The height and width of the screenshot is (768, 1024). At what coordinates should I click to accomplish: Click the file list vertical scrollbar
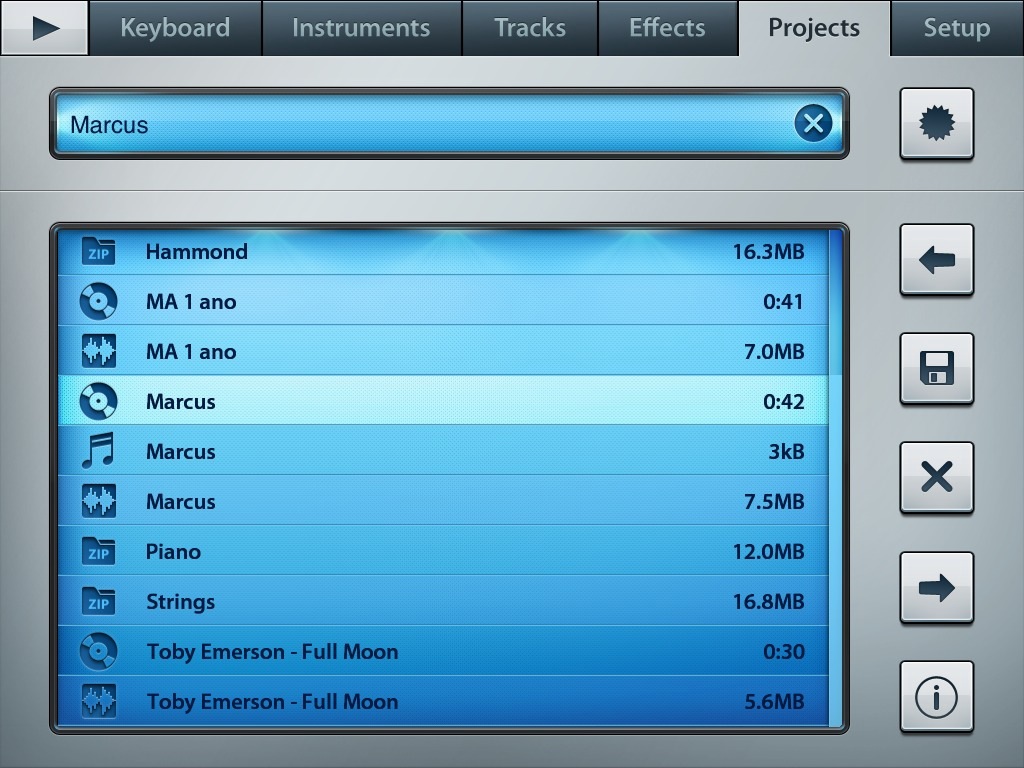tap(835, 477)
